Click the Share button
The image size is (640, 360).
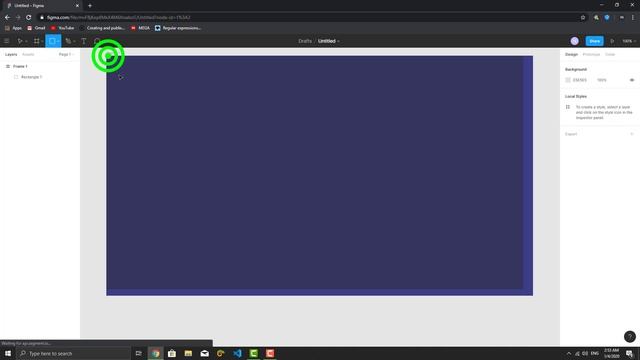coord(594,41)
